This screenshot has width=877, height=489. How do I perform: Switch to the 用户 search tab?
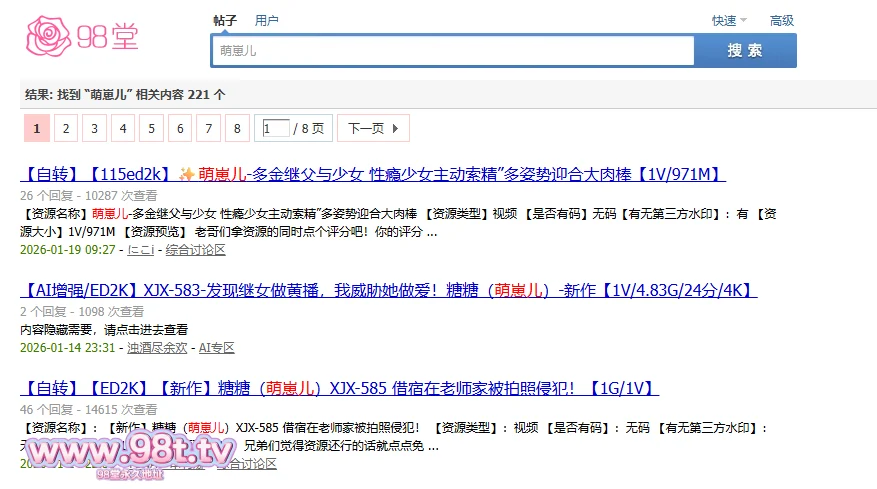(x=267, y=20)
